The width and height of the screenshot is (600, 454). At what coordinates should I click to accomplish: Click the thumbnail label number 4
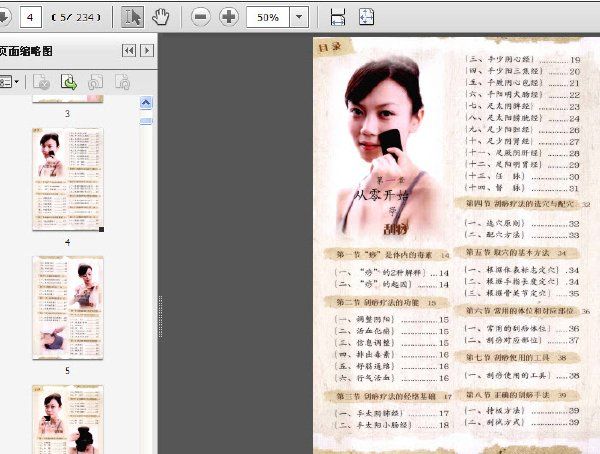click(x=67, y=242)
